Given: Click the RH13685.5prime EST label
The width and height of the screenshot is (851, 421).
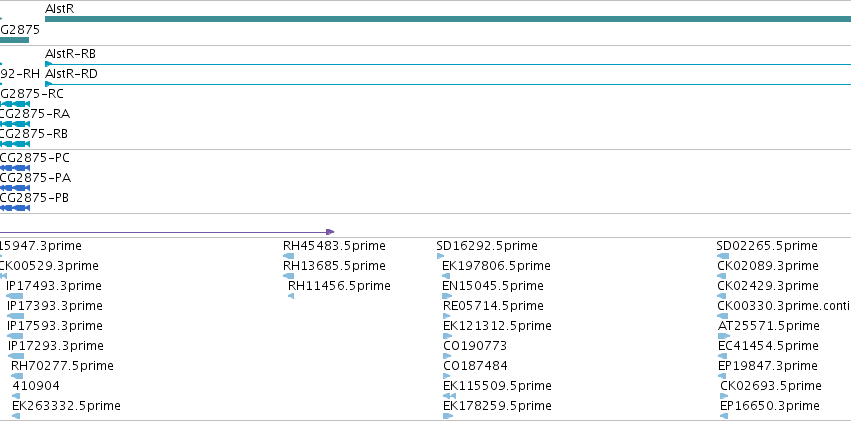Looking at the screenshot, I should click(x=334, y=266).
